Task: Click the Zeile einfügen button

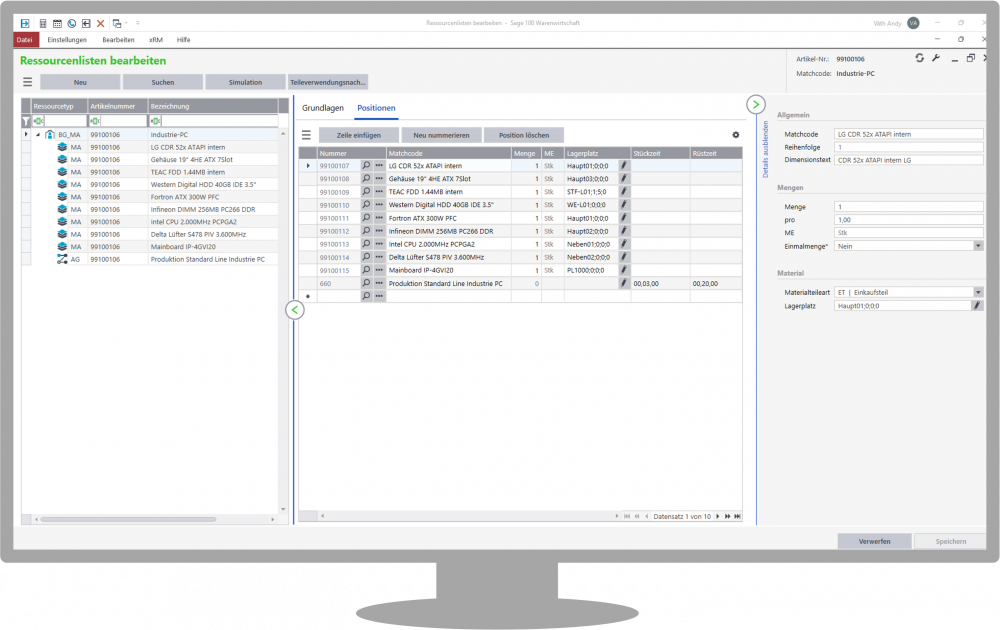Action: click(x=358, y=134)
